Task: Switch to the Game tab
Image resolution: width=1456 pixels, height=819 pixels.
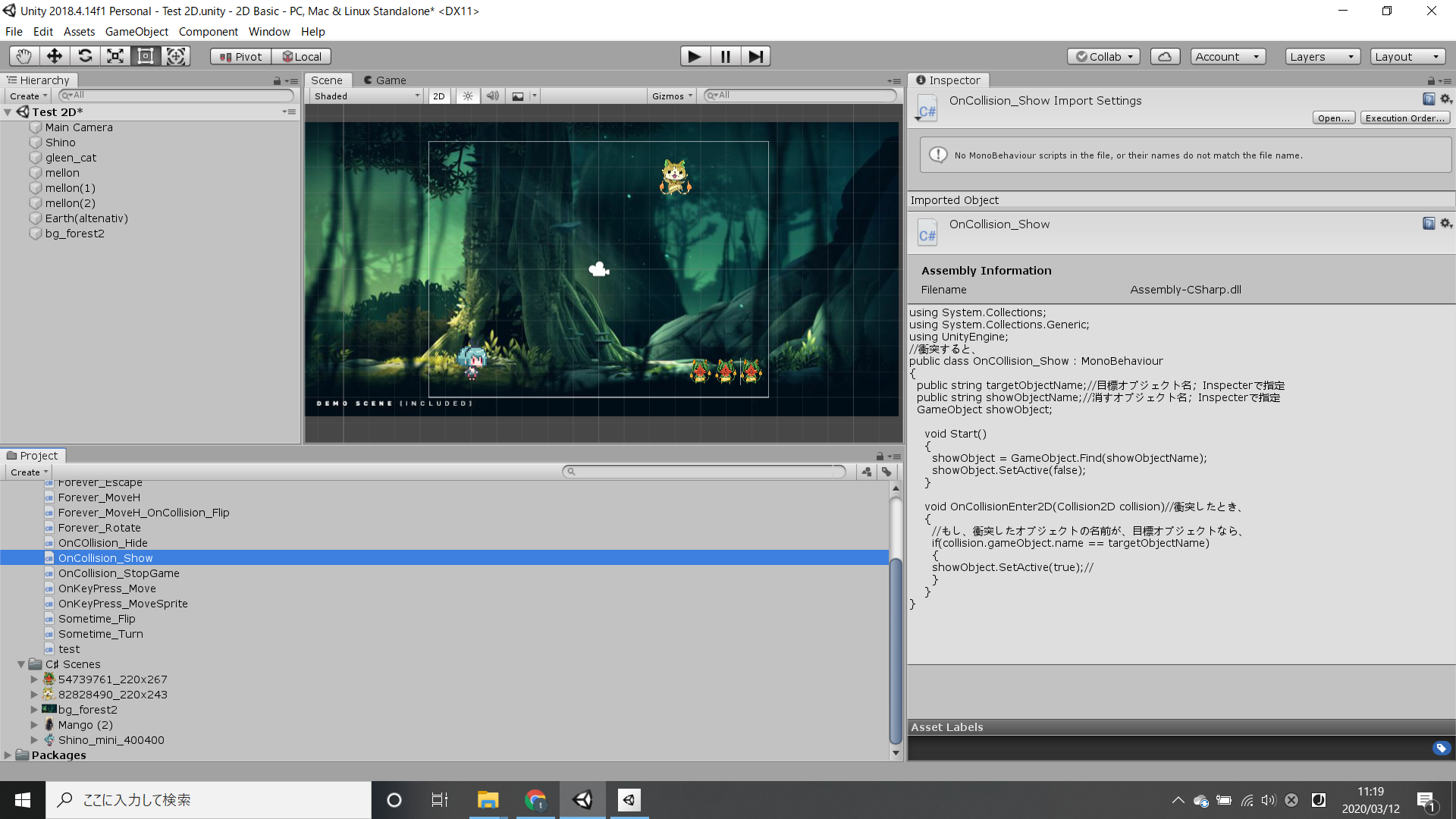Action: click(384, 80)
